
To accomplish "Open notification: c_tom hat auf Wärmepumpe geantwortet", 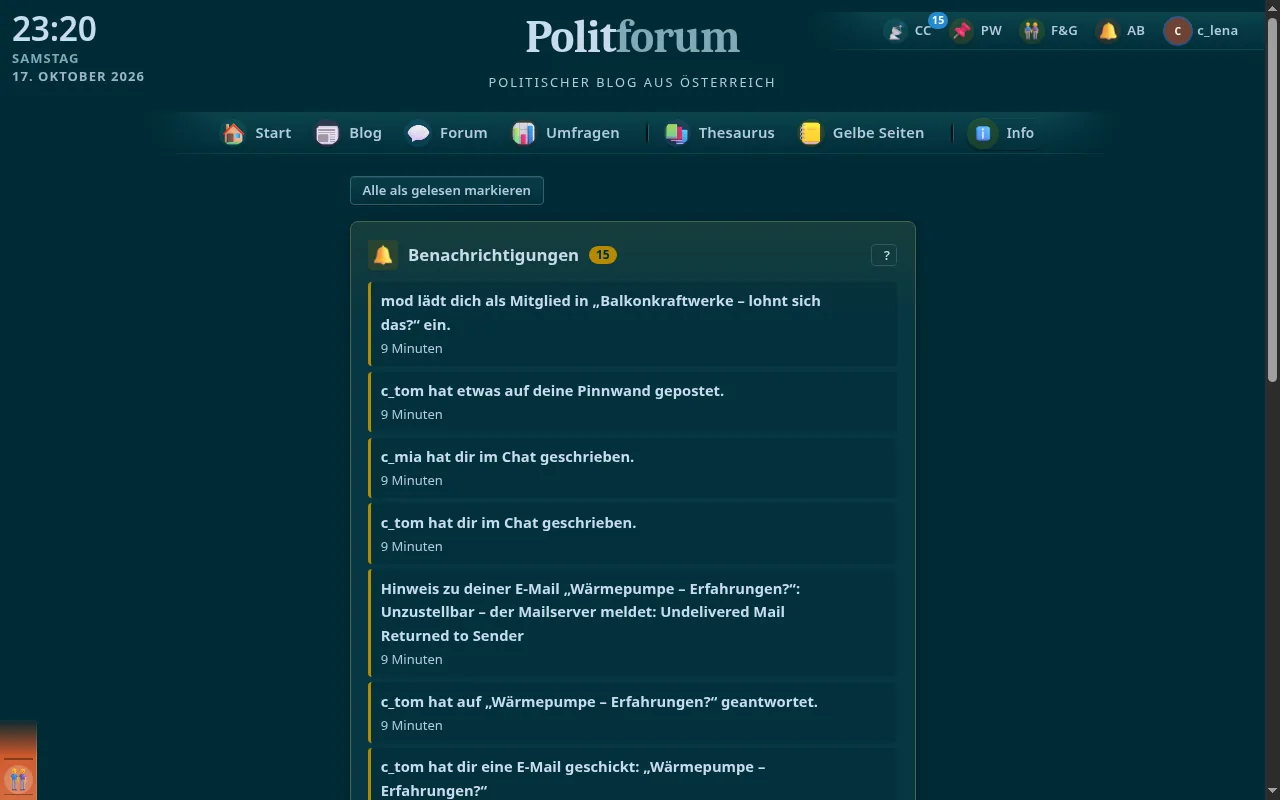I will (x=632, y=713).
